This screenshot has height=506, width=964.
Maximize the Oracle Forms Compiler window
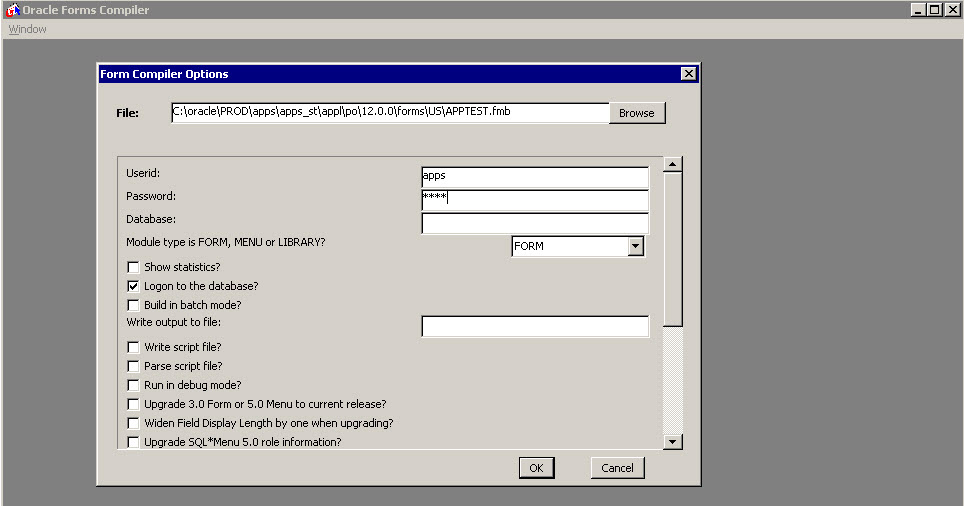[x=934, y=10]
